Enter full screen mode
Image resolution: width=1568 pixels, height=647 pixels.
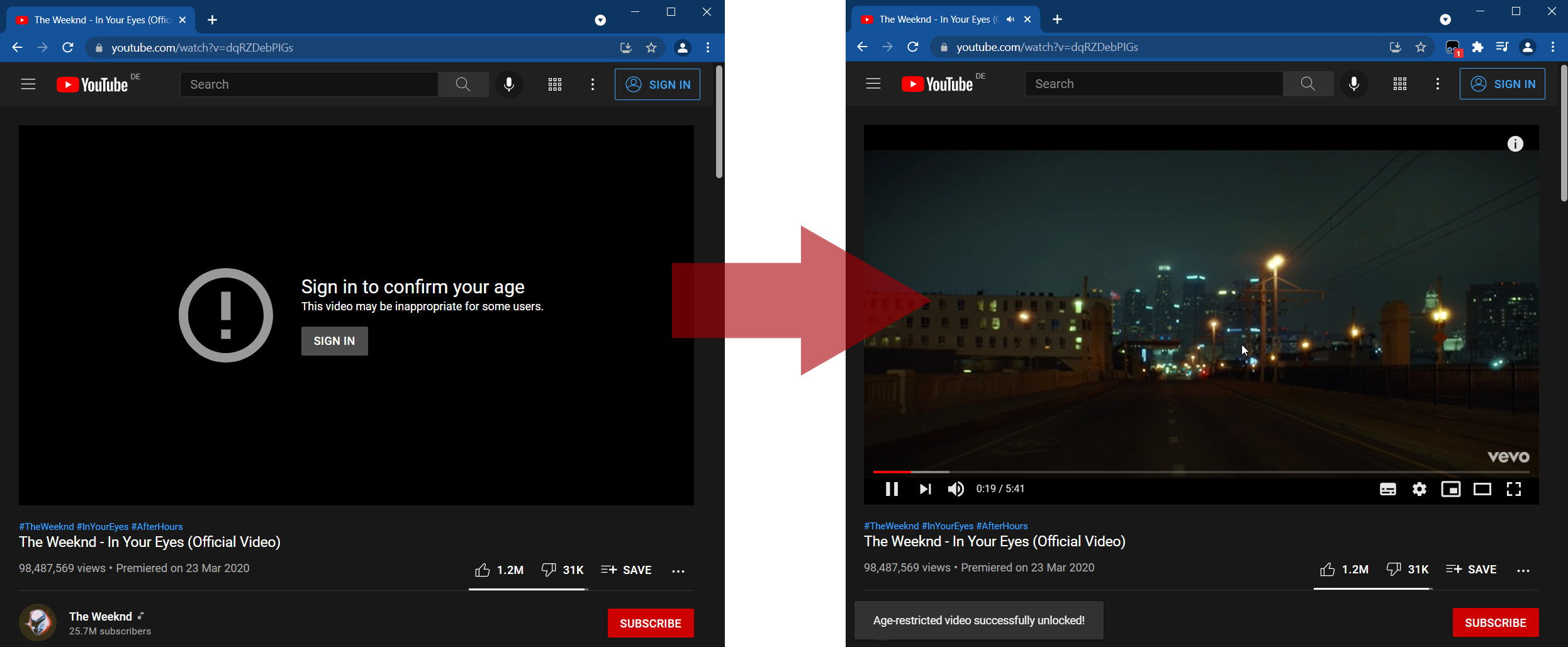tap(1514, 489)
